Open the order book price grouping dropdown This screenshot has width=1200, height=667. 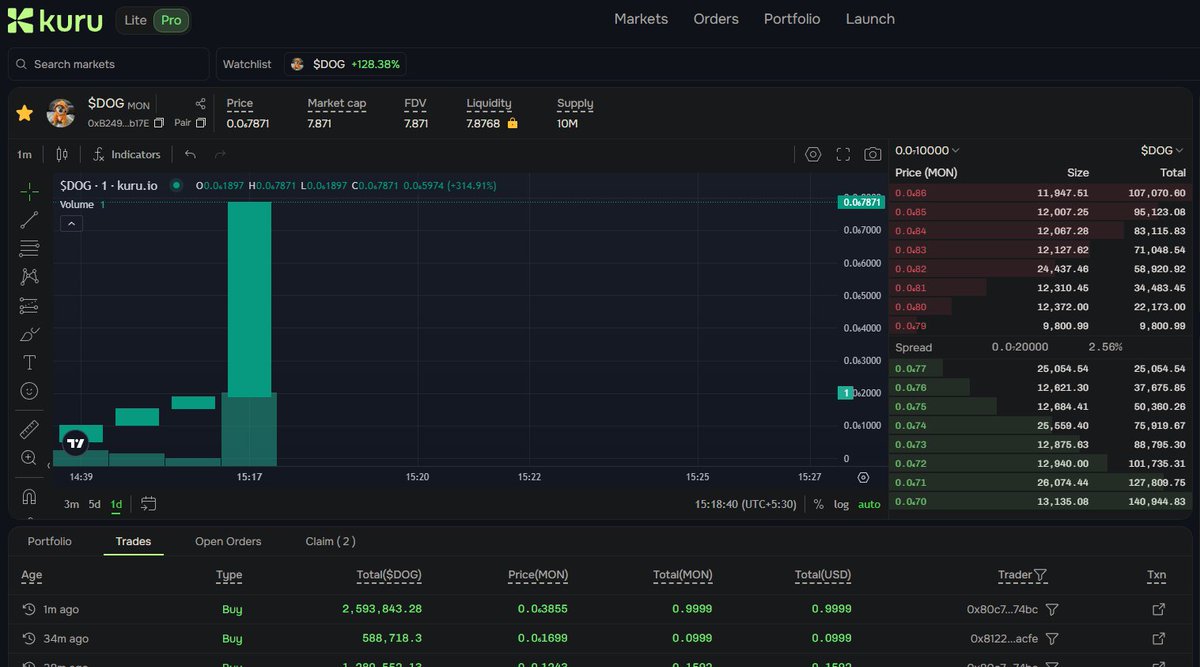coord(927,150)
